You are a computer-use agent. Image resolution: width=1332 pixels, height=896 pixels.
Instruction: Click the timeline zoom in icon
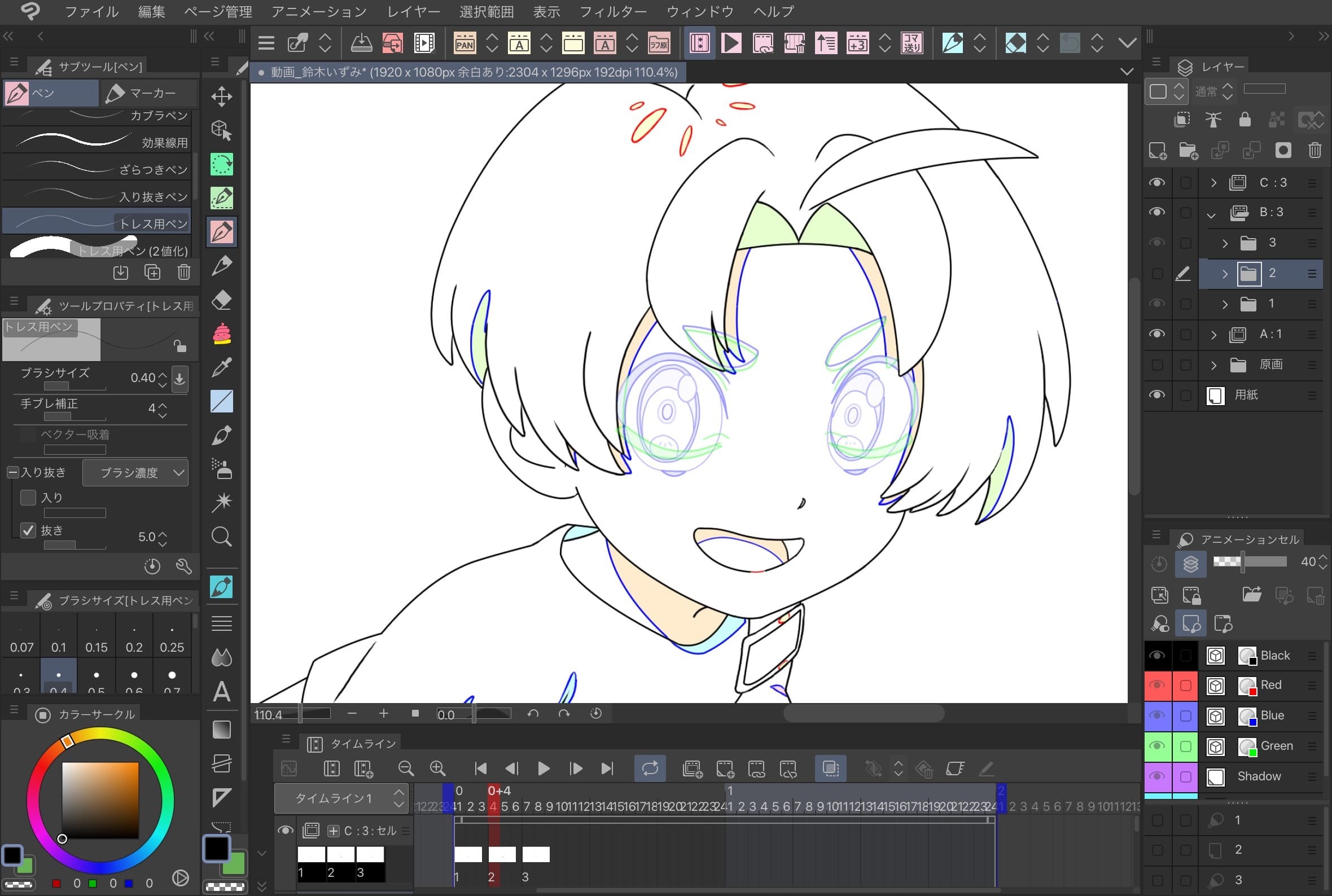click(438, 768)
